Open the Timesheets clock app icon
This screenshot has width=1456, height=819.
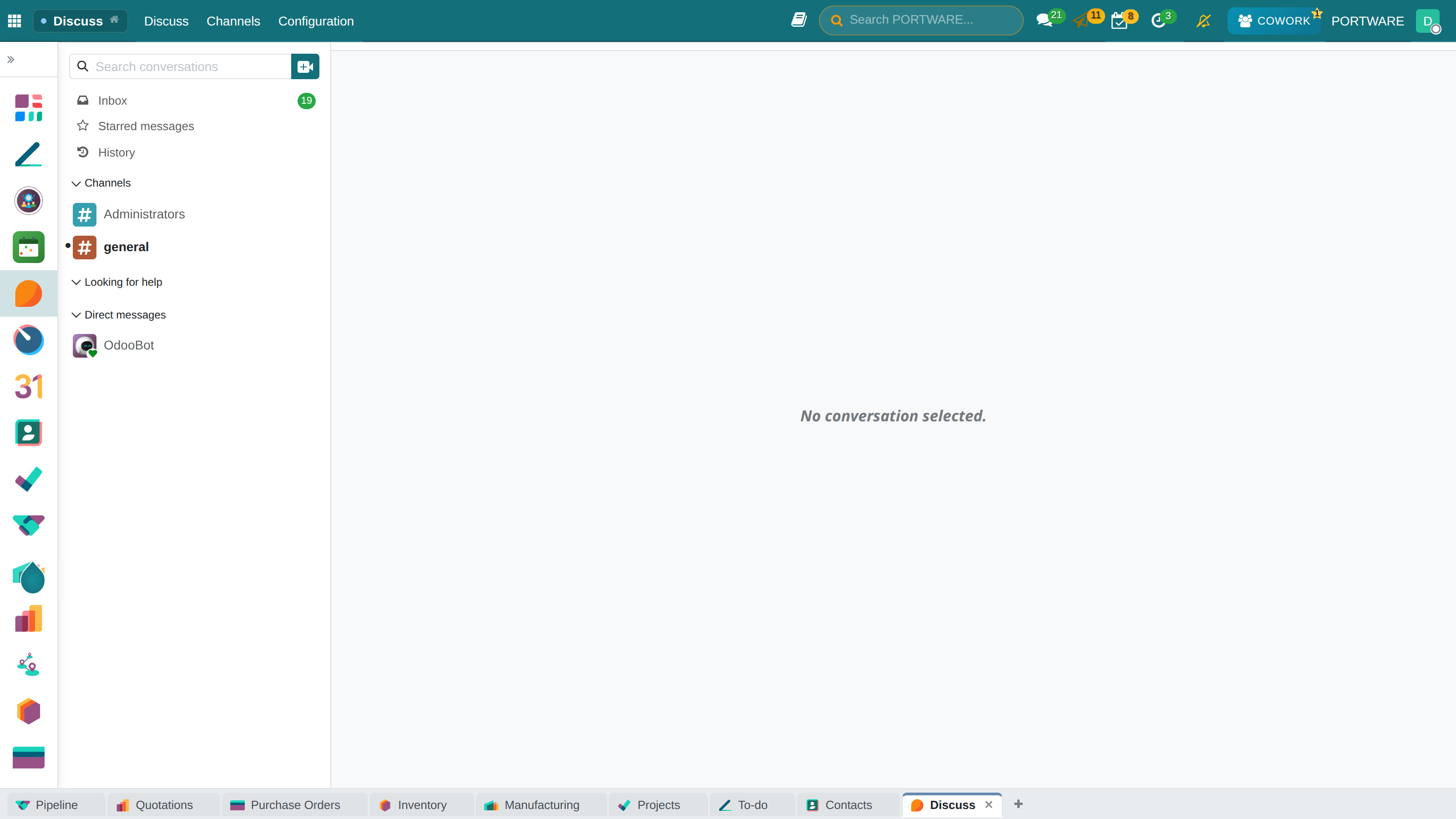pos(29,340)
